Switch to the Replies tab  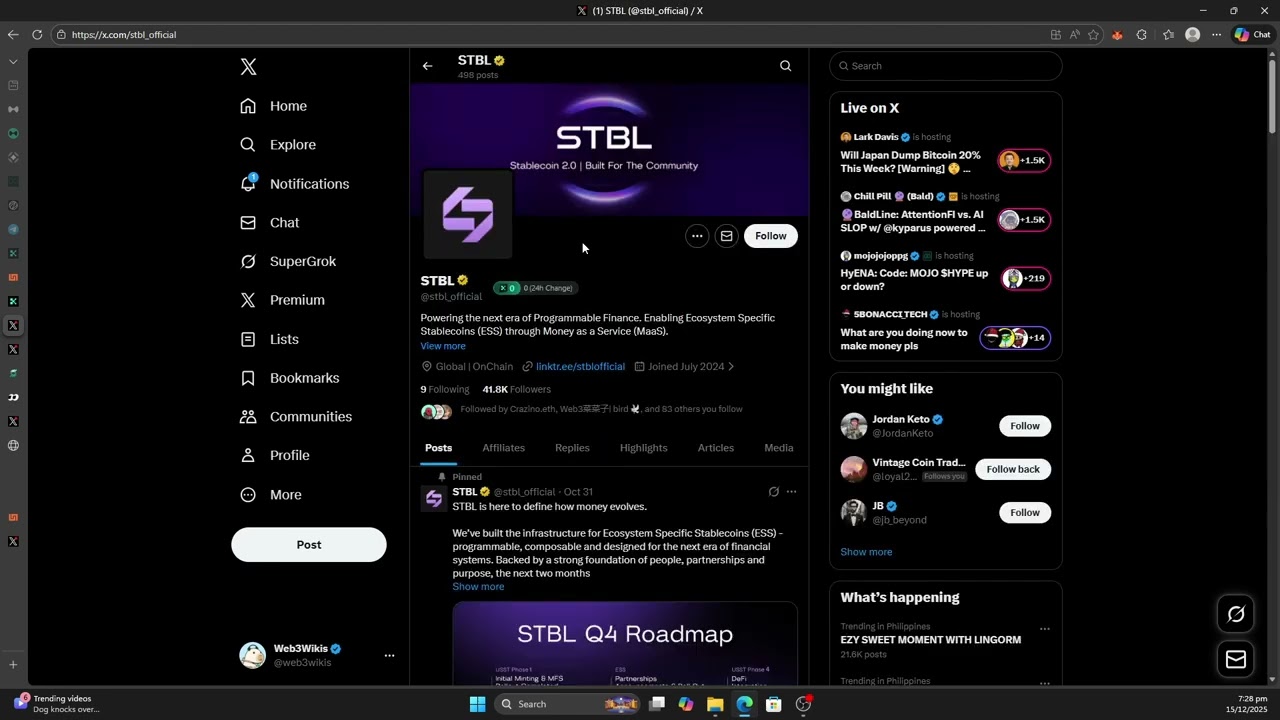[x=572, y=448]
